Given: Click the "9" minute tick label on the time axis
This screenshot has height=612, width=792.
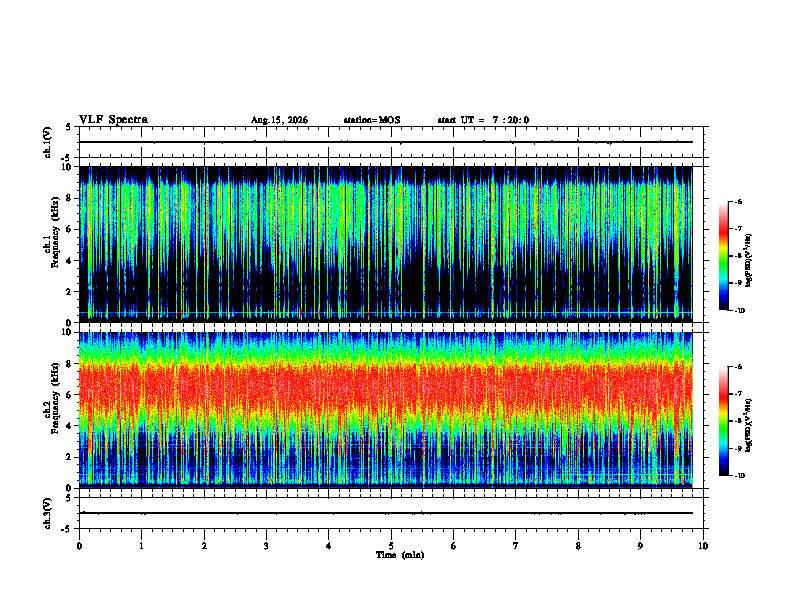Looking at the screenshot, I should [640, 546].
